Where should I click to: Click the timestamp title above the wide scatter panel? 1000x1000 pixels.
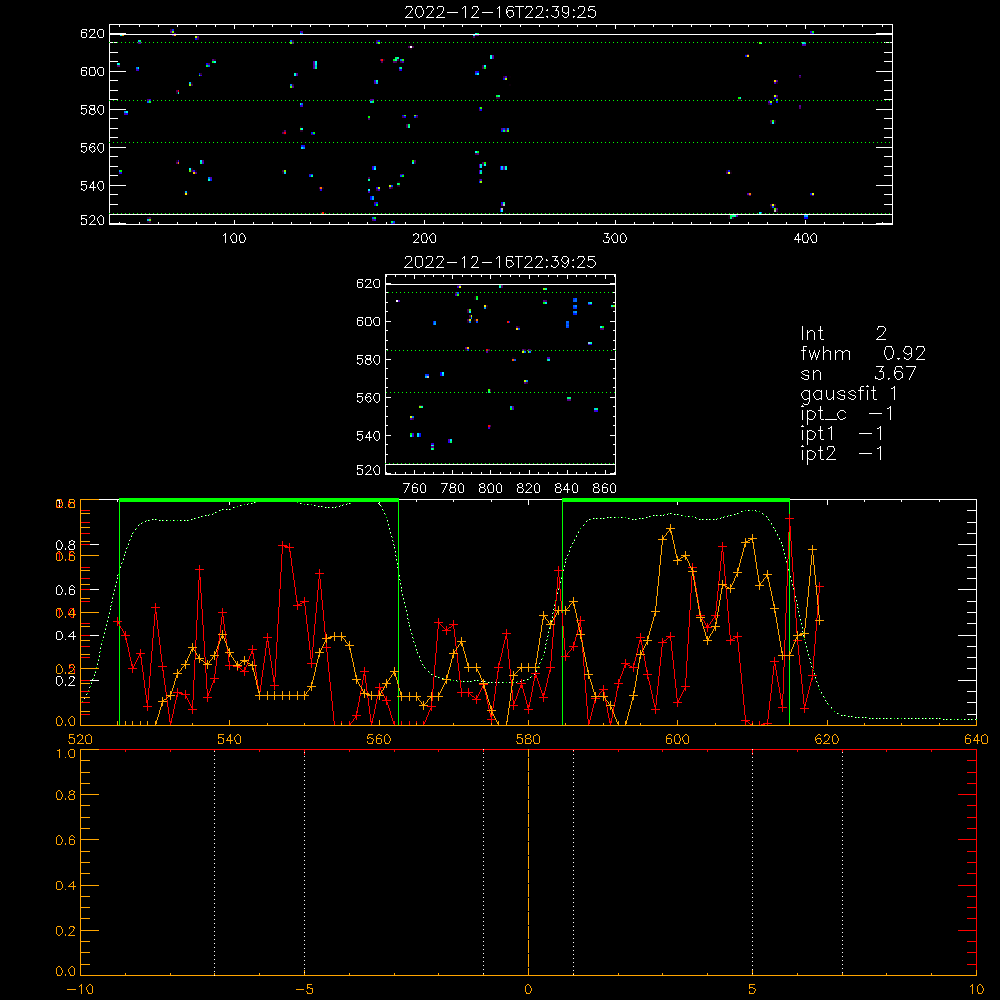pyautogui.click(x=501, y=12)
